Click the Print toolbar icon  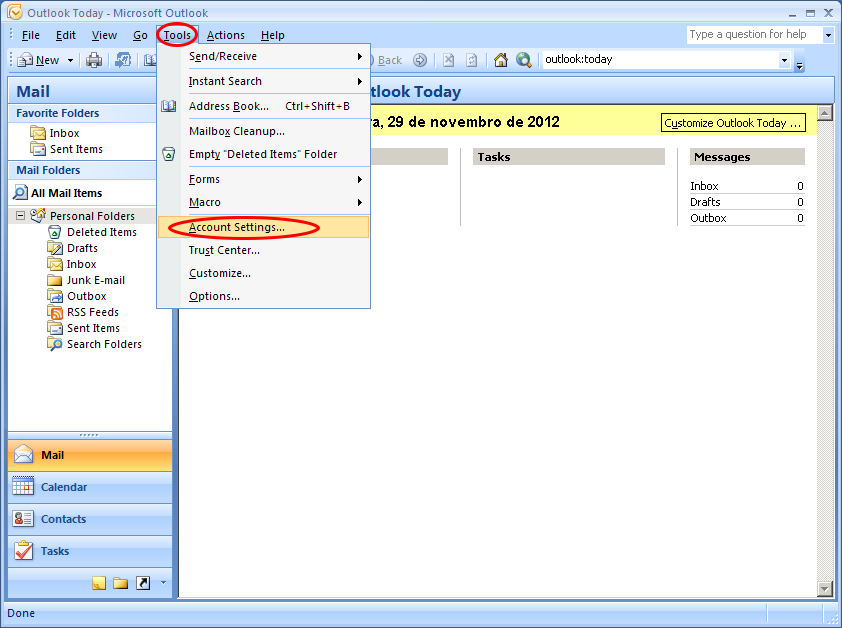coord(94,60)
